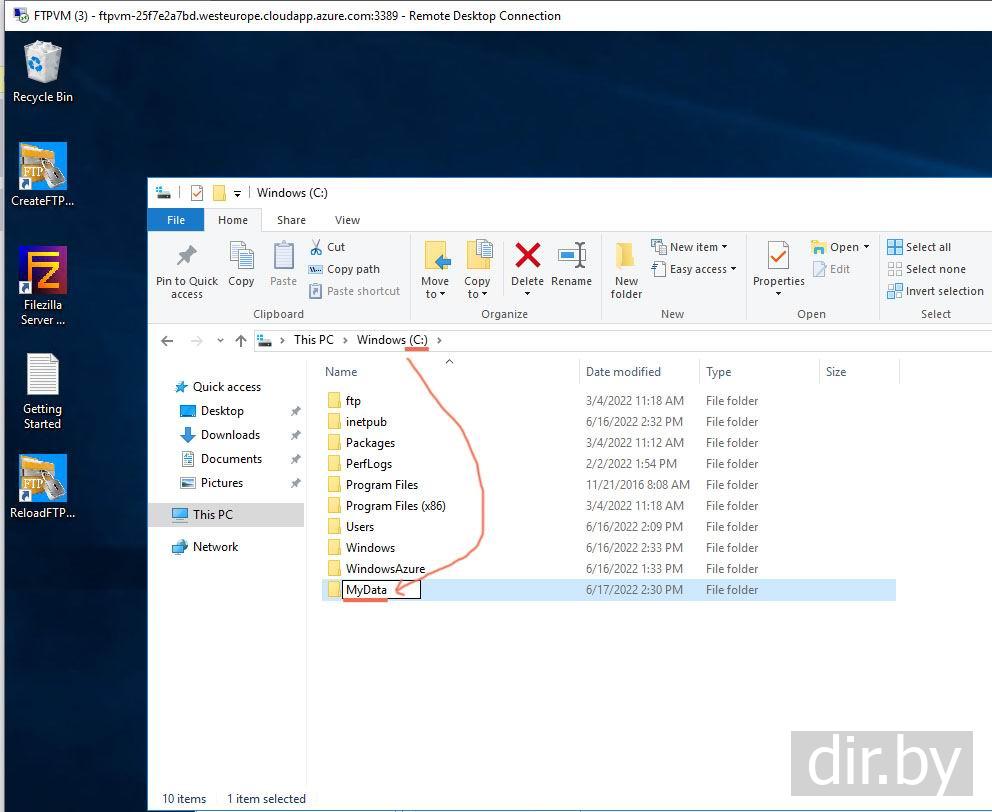Open the Recycle Bin desktop icon
This screenshot has width=992, height=812.
42,70
